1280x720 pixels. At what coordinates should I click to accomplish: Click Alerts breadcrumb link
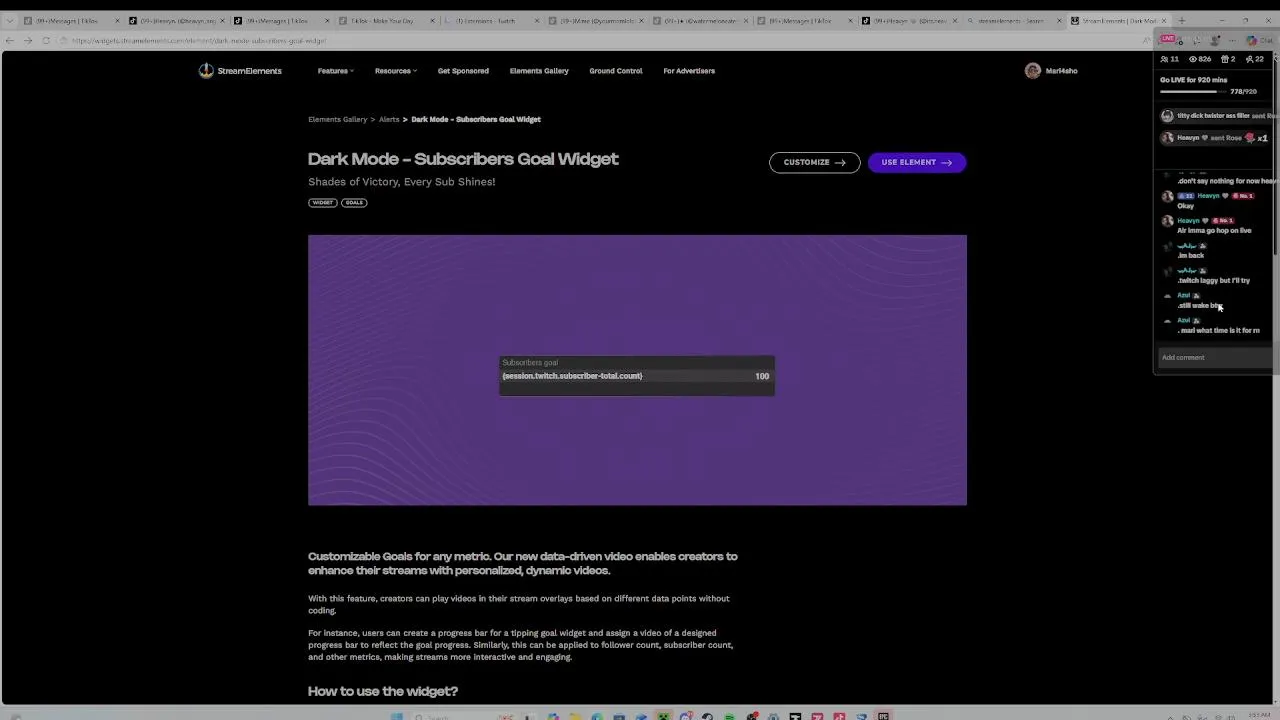coord(389,119)
